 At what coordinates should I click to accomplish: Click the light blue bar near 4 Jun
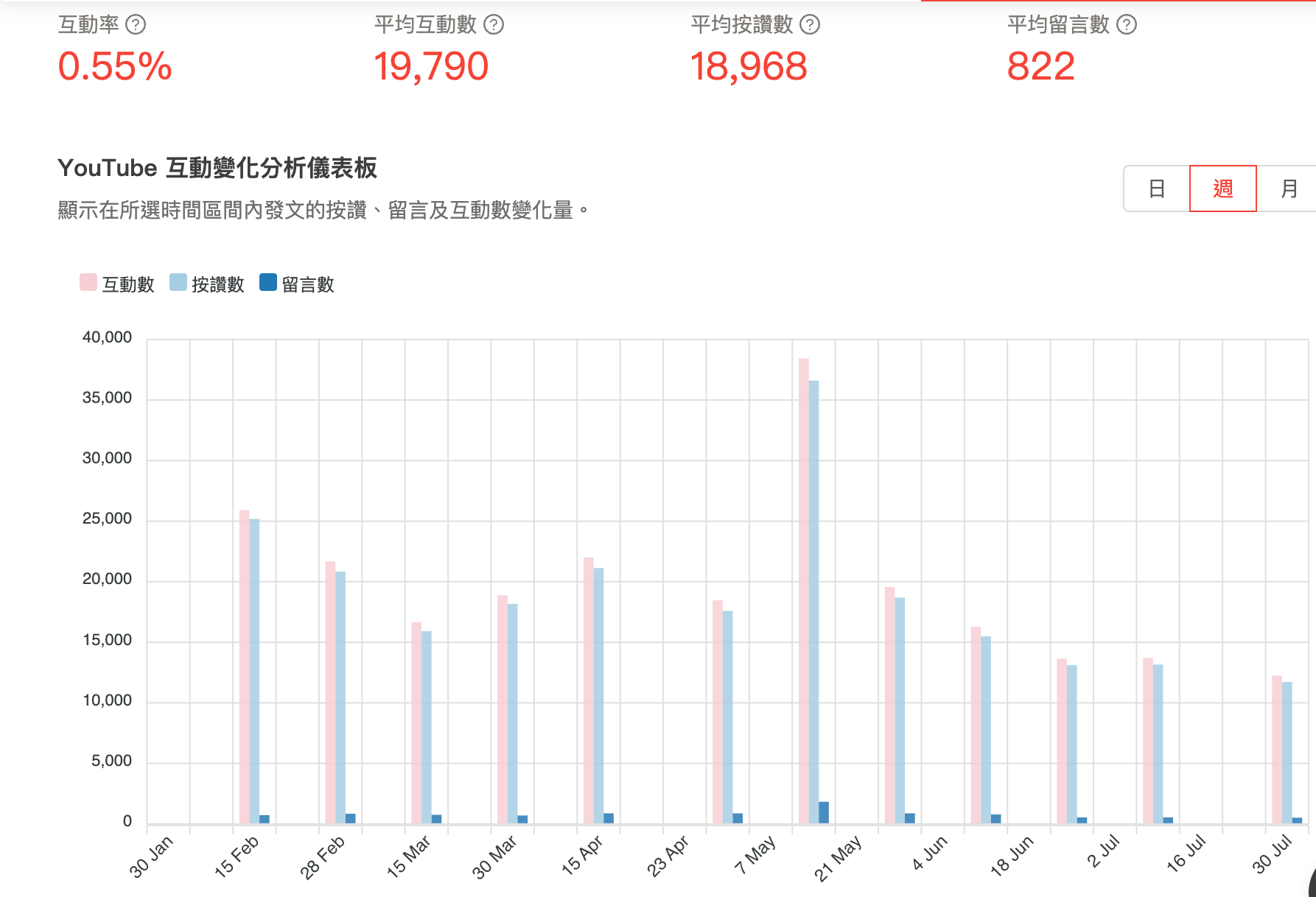click(x=900, y=710)
